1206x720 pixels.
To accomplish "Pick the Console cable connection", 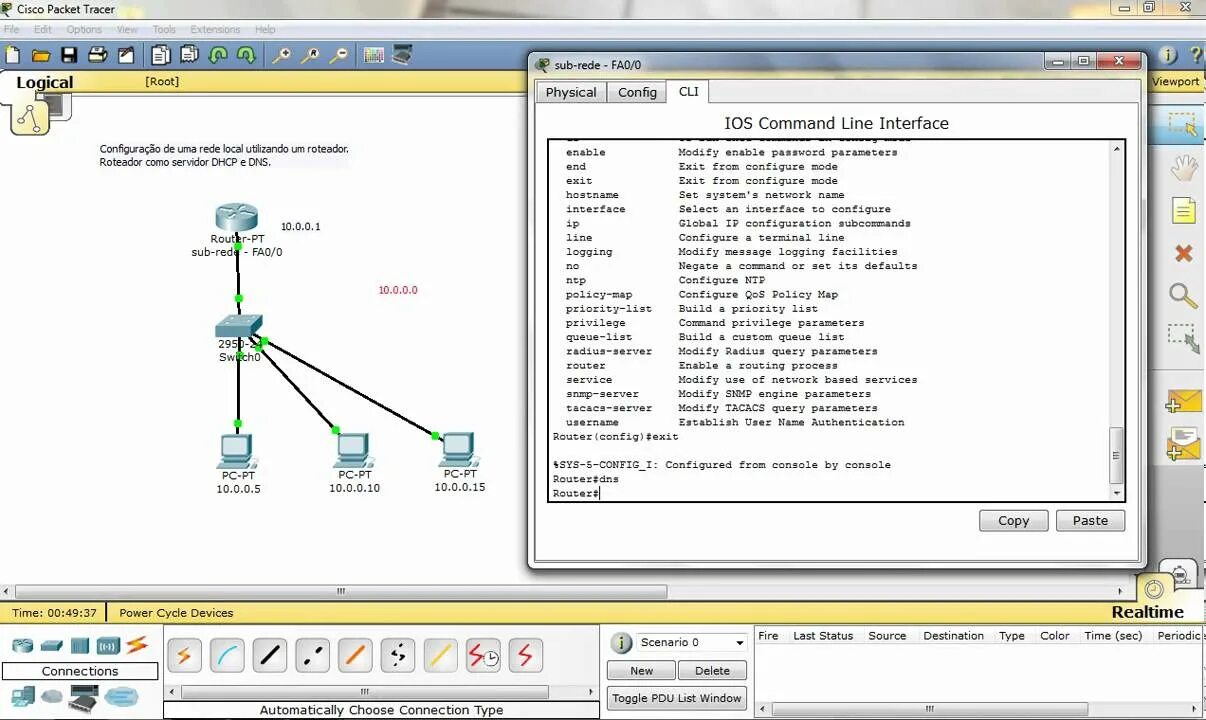I will tap(227, 656).
